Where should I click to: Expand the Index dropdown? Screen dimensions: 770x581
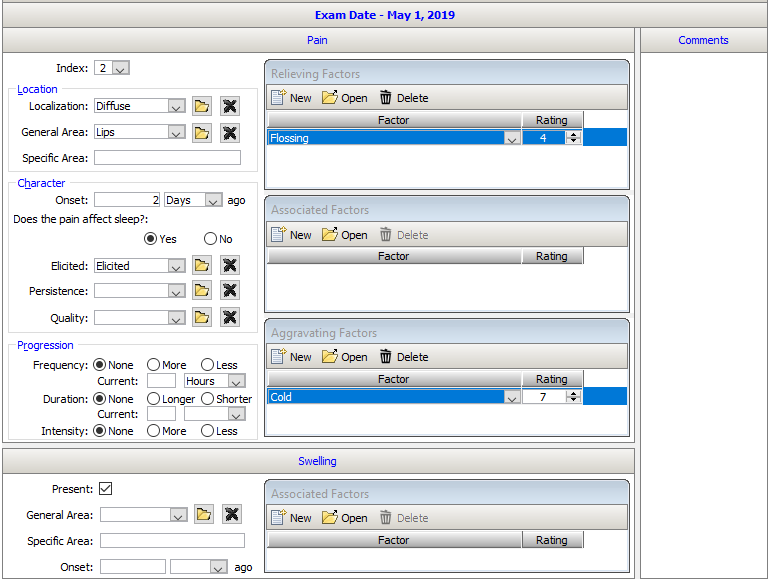tap(121, 69)
